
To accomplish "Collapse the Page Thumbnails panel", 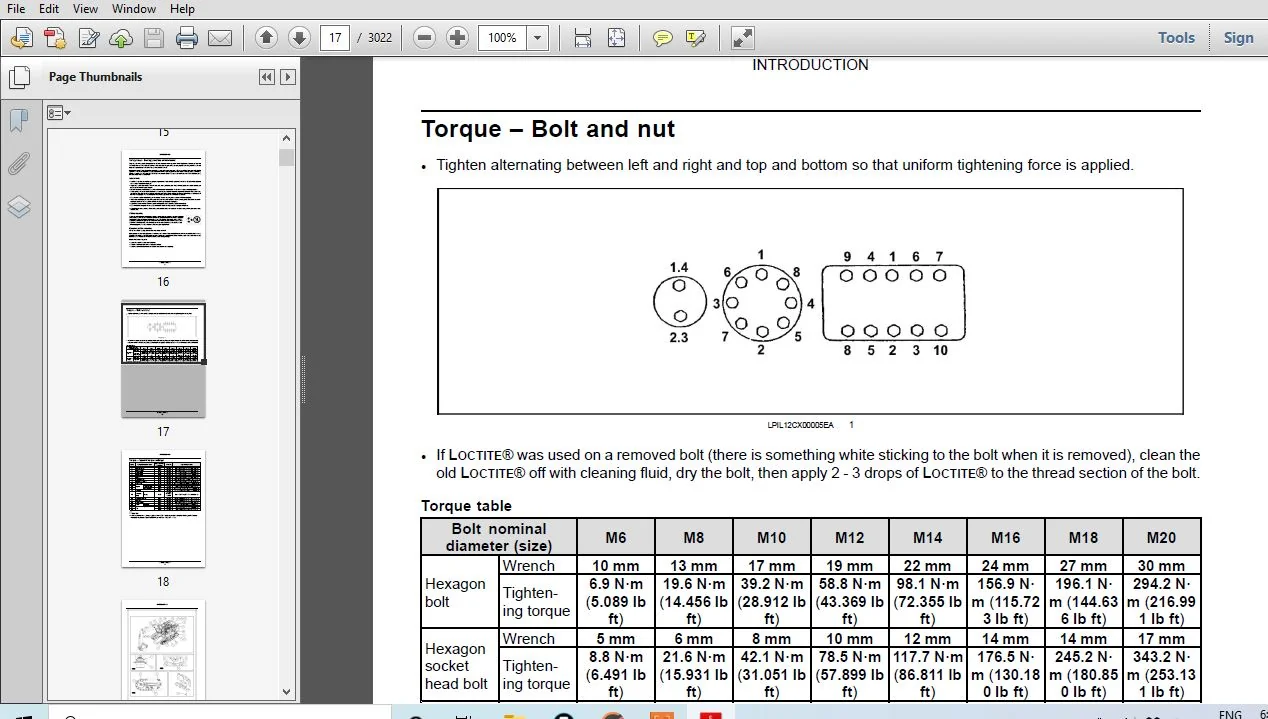I will point(266,77).
